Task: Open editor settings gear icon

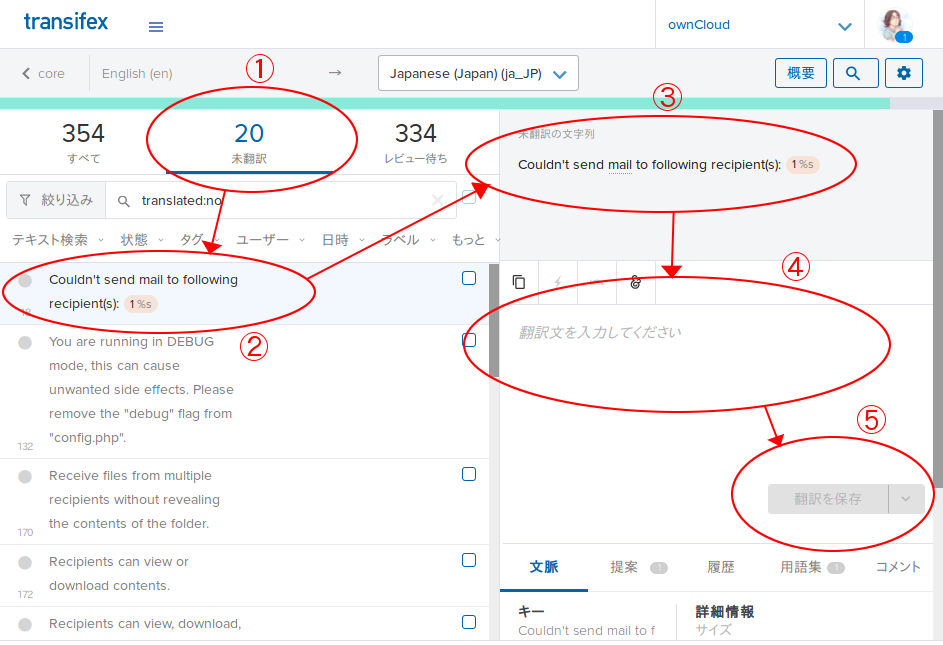Action: coord(904,73)
